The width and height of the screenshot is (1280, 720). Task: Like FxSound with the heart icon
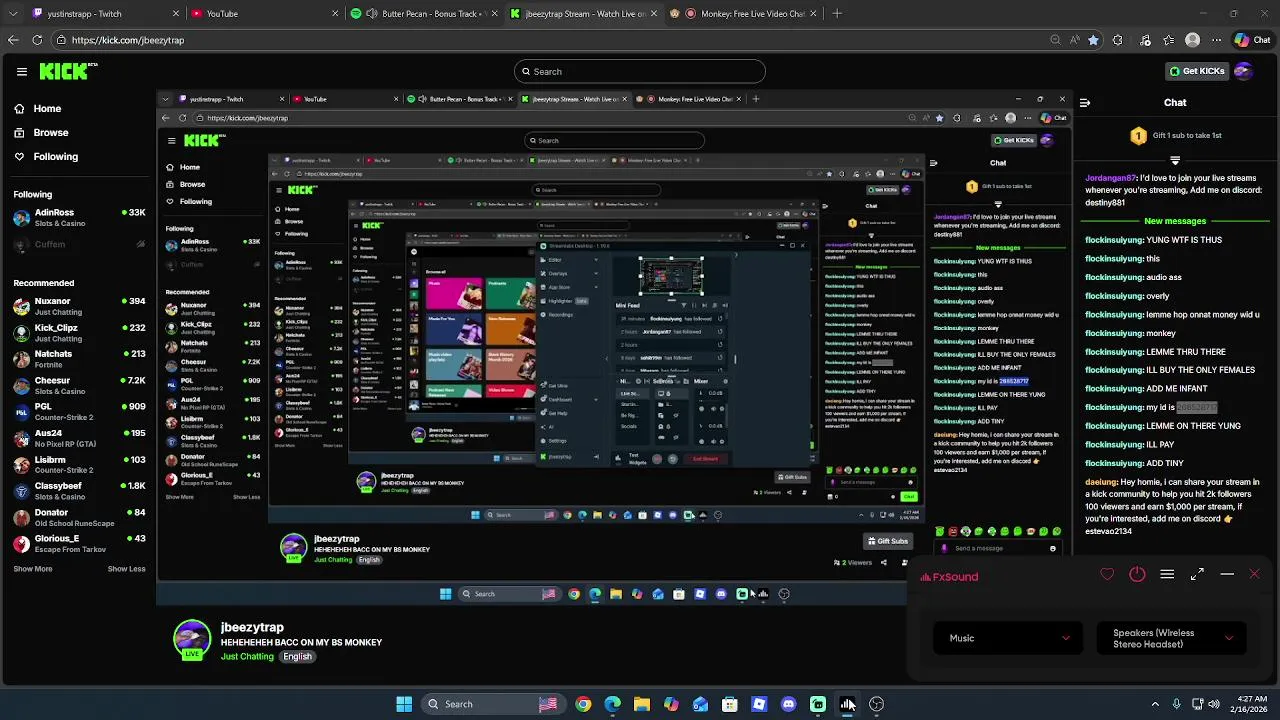point(1107,574)
